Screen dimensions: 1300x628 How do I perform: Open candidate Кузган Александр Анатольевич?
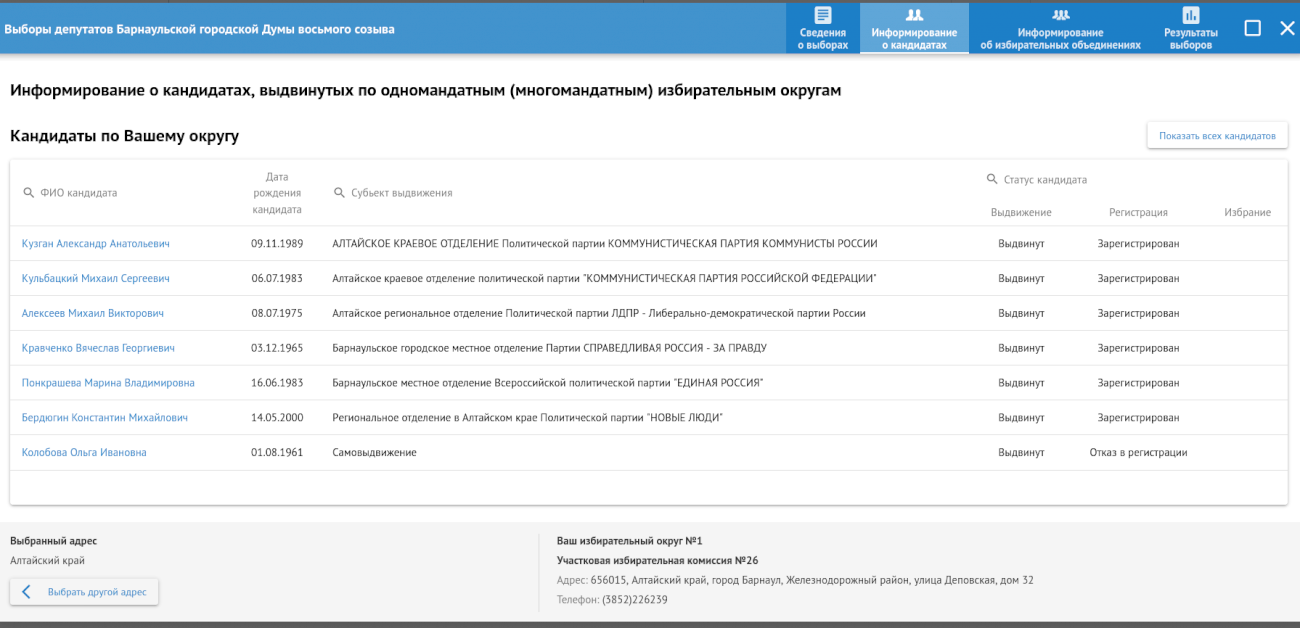pos(96,244)
